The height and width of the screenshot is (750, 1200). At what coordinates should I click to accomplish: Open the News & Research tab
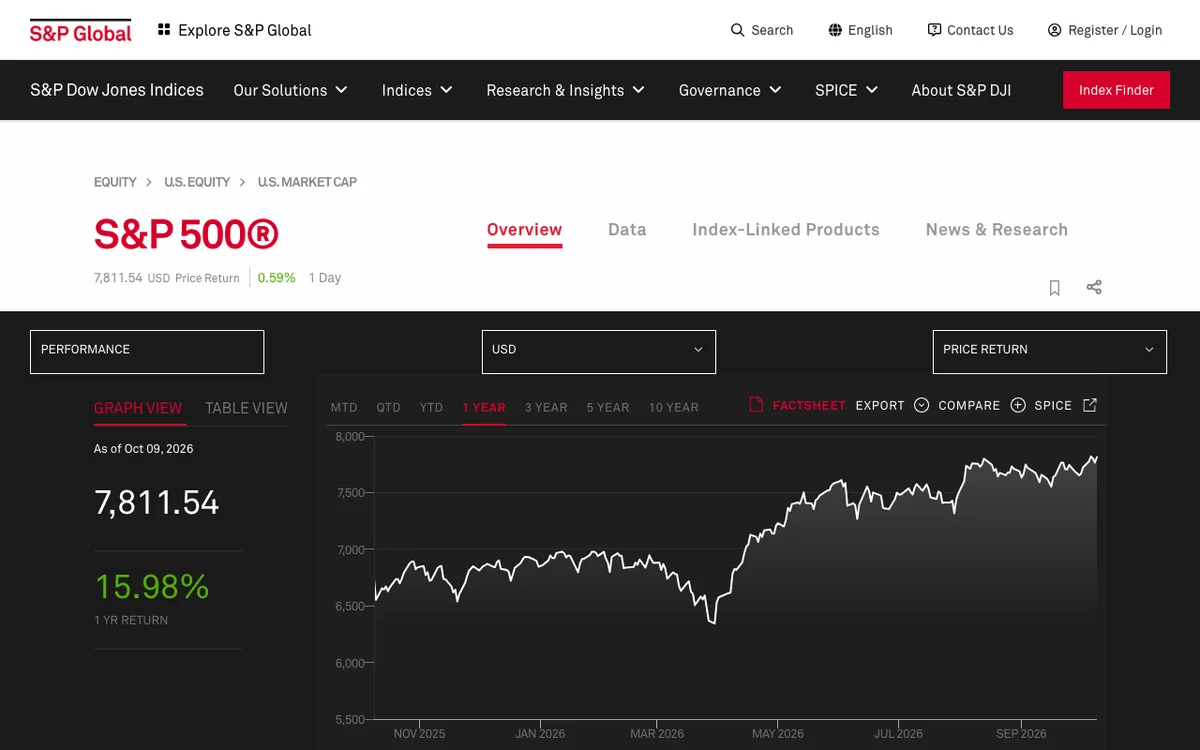[997, 229]
